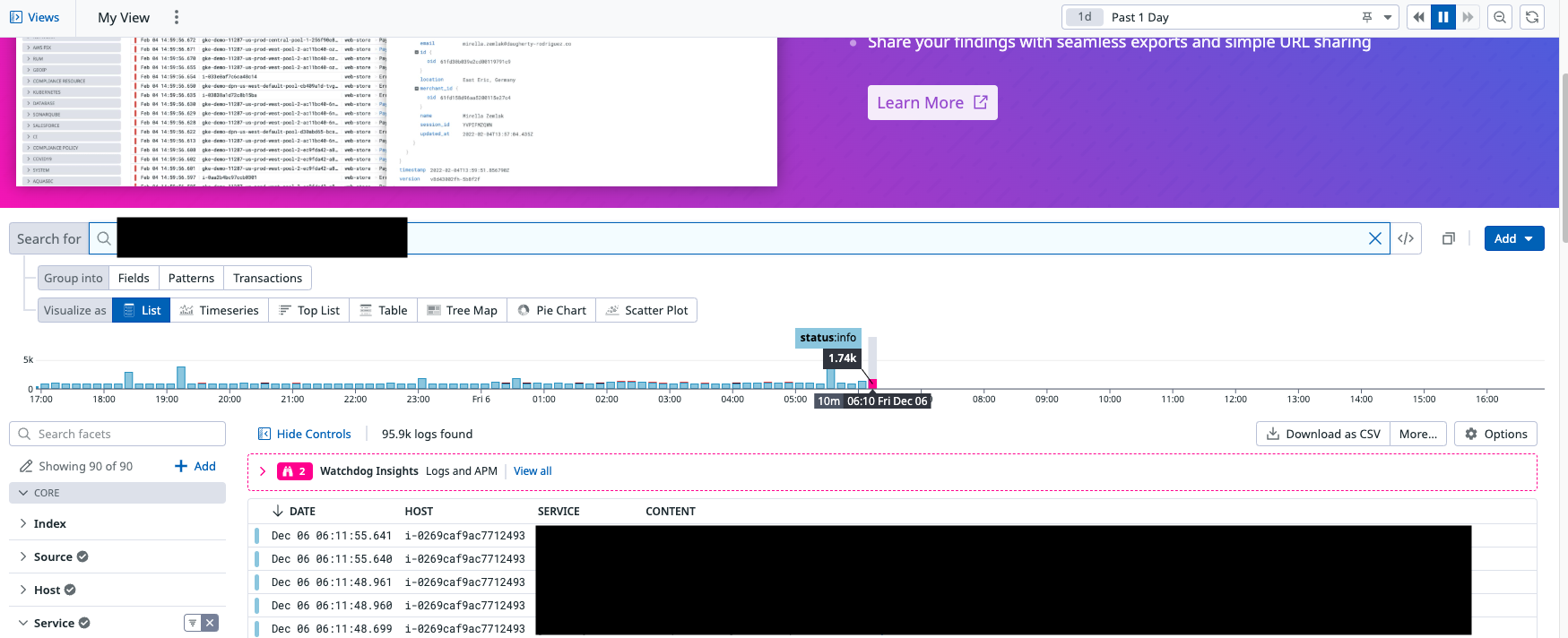1568x638 pixels.
Task: Click the HOST column header
Action: (x=419, y=512)
